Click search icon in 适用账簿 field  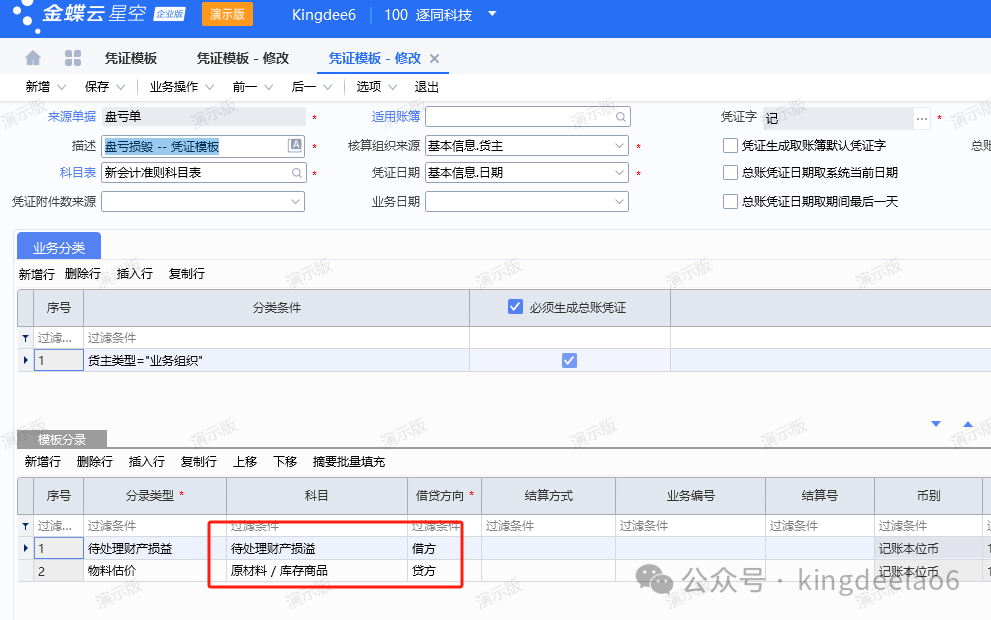[x=621, y=117]
